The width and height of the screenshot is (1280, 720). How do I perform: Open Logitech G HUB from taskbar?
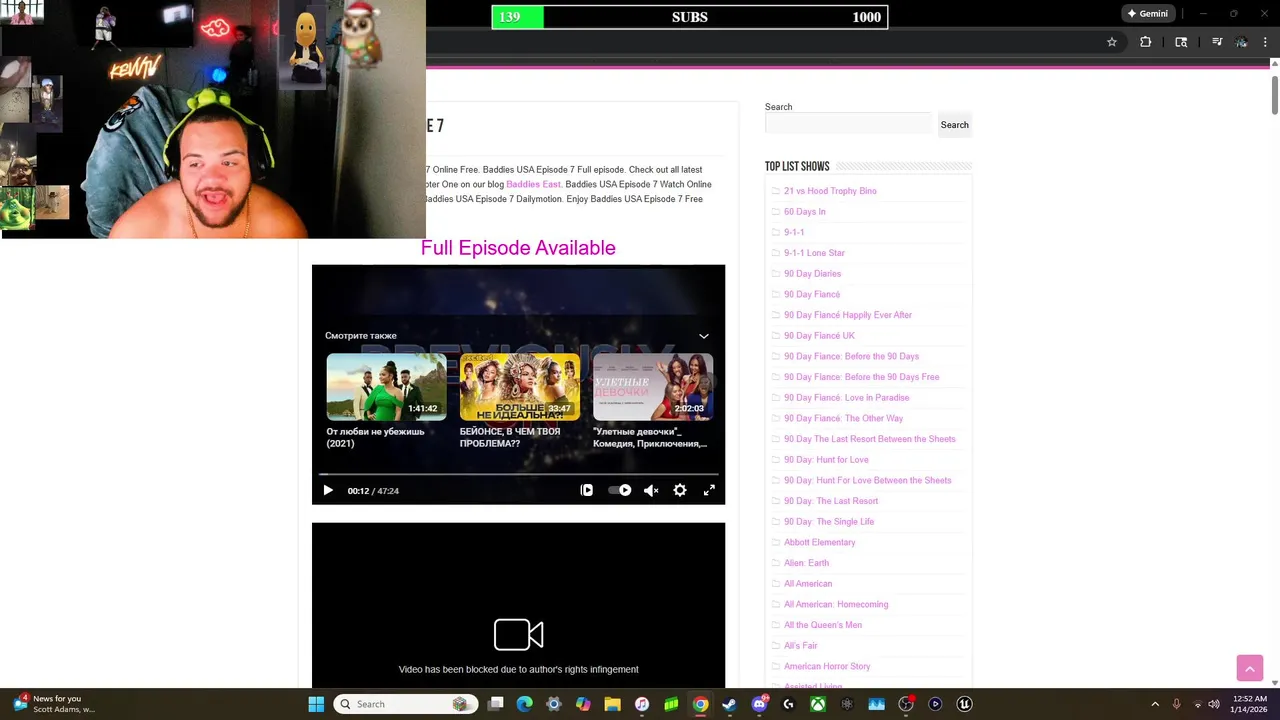pyautogui.click(x=788, y=704)
